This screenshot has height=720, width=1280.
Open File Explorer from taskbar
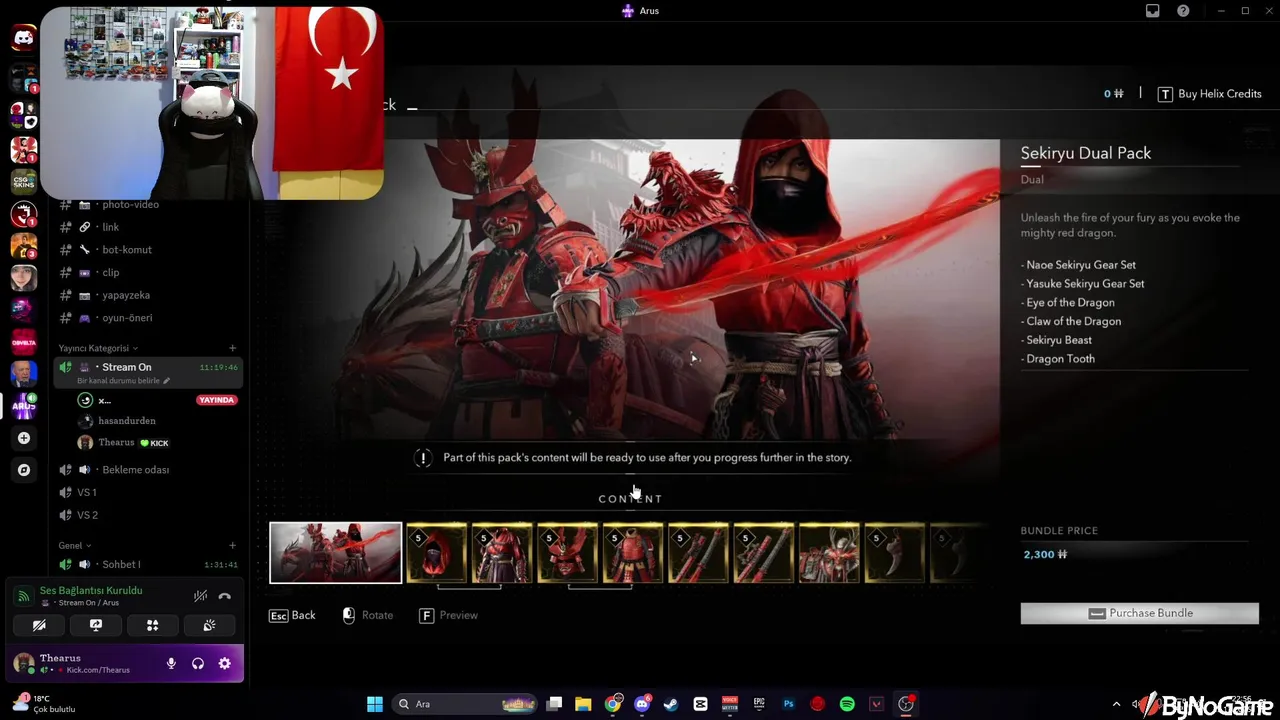(583, 704)
